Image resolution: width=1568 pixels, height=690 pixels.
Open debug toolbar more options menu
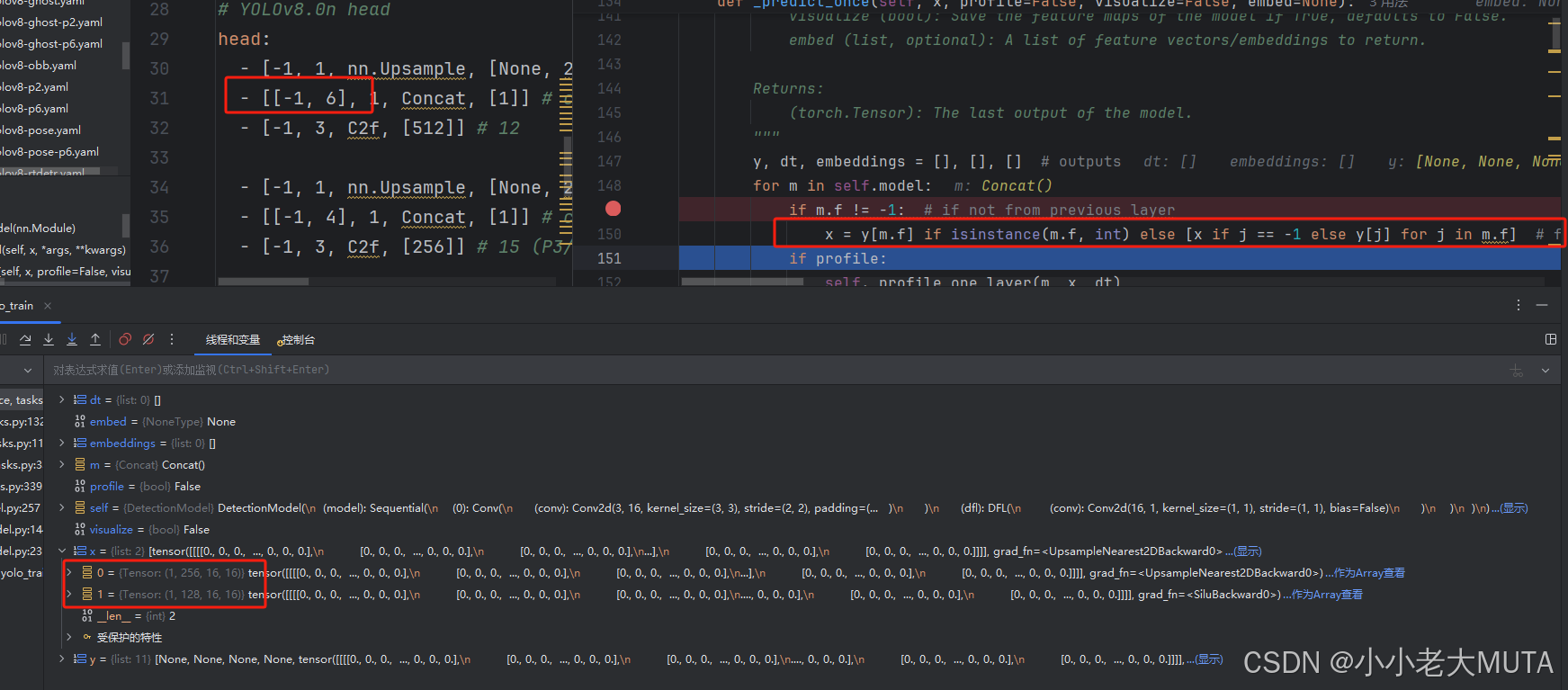tap(172, 339)
